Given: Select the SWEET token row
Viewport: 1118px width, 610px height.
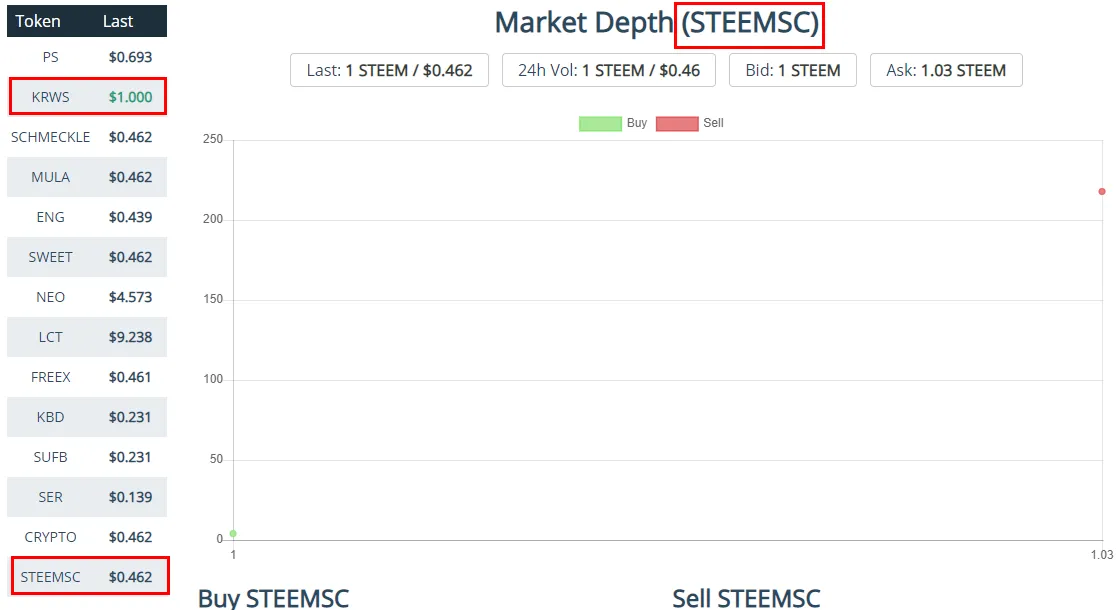Looking at the screenshot, I should (x=86, y=257).
